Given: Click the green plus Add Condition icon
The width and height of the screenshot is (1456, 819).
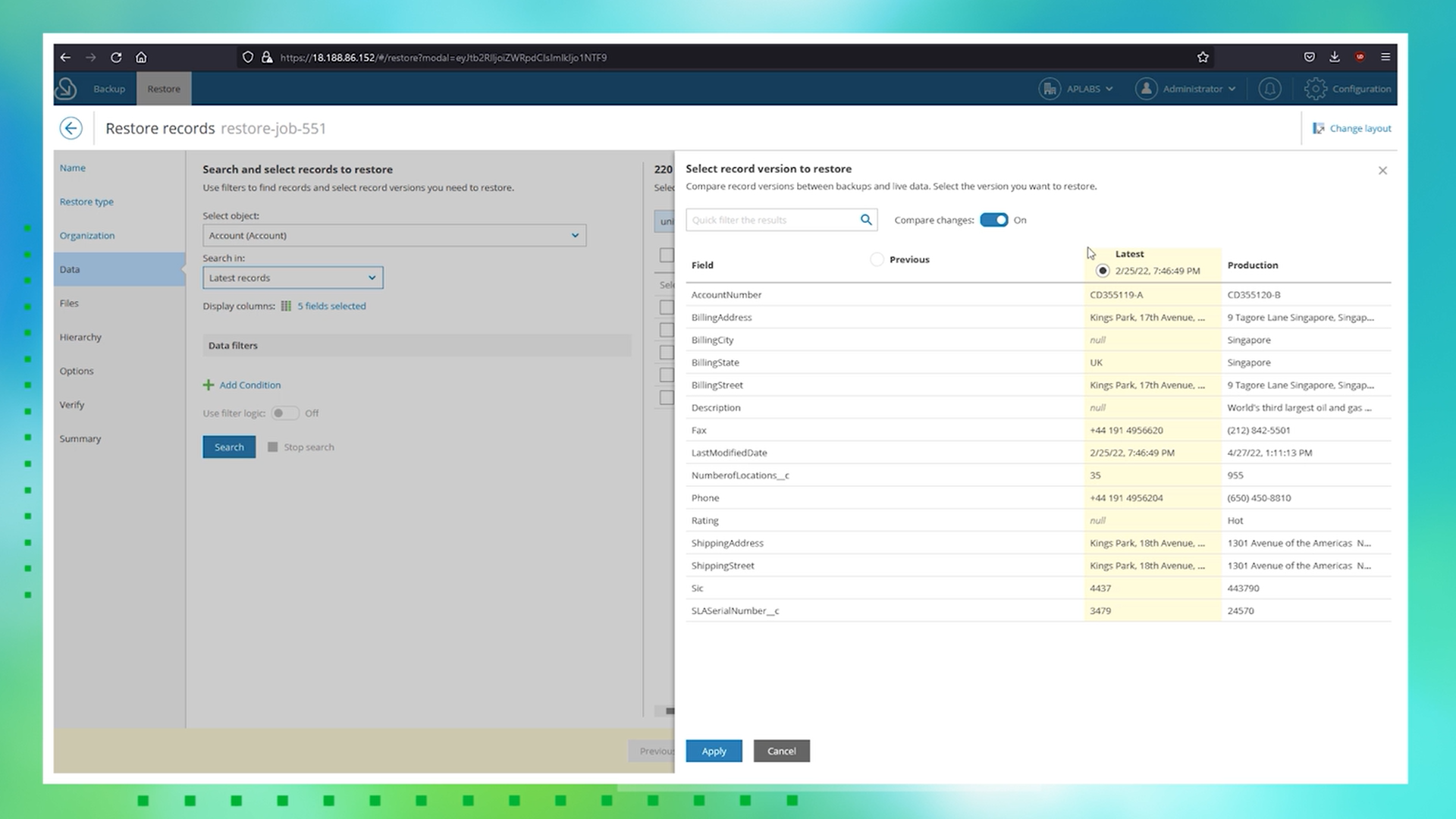Looking at the screenshot, I should click(x=209, y=385).
